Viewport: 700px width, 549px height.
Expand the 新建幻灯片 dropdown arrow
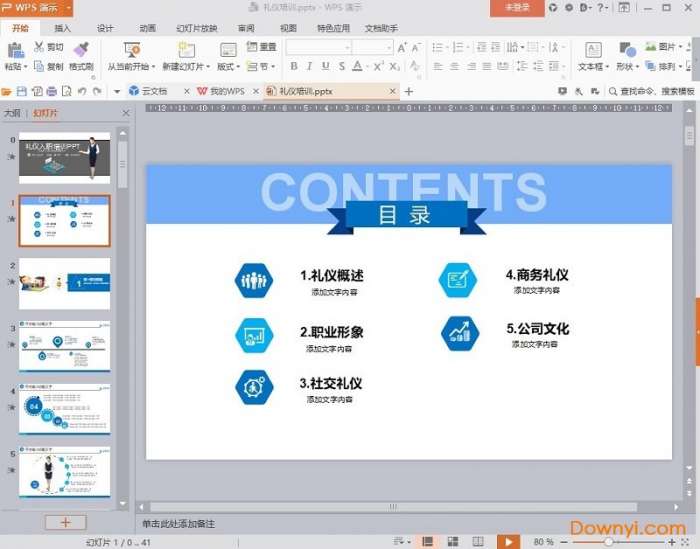coord(207,67)
